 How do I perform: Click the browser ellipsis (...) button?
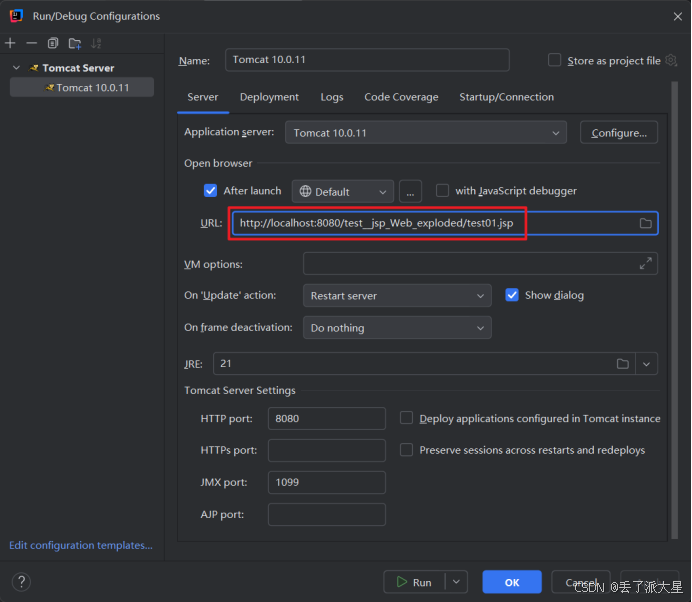point(410,192)
